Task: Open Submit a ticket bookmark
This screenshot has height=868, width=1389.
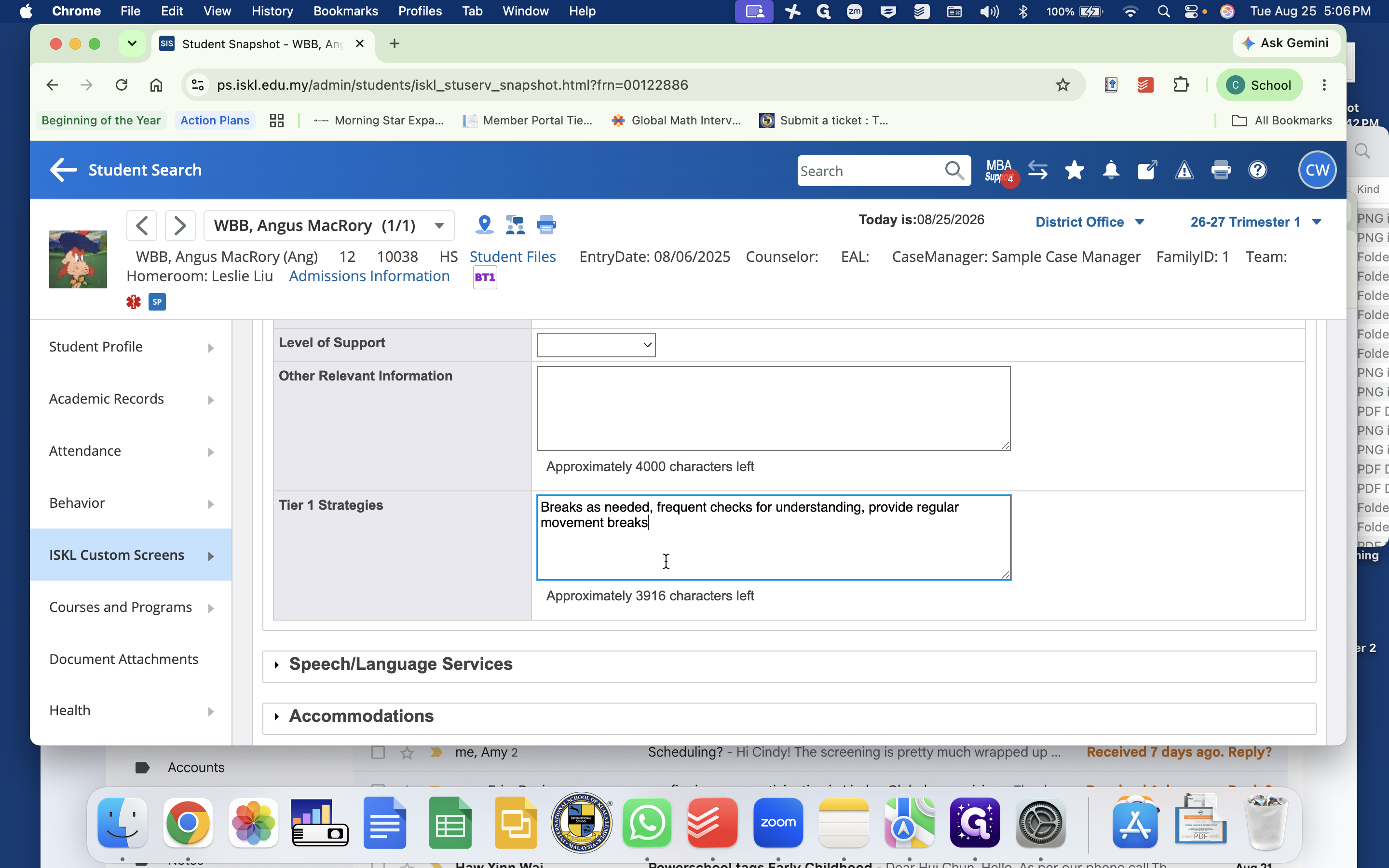Action: pos(824,121)
